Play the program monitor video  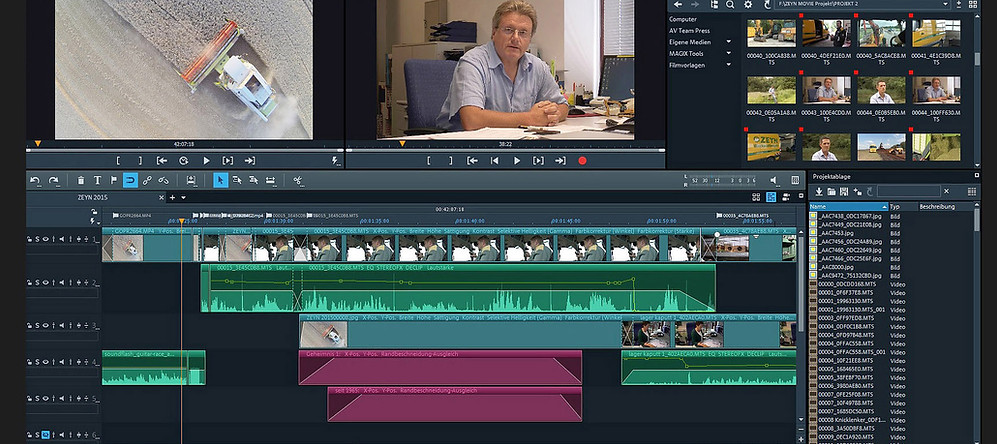pos(517,161)
